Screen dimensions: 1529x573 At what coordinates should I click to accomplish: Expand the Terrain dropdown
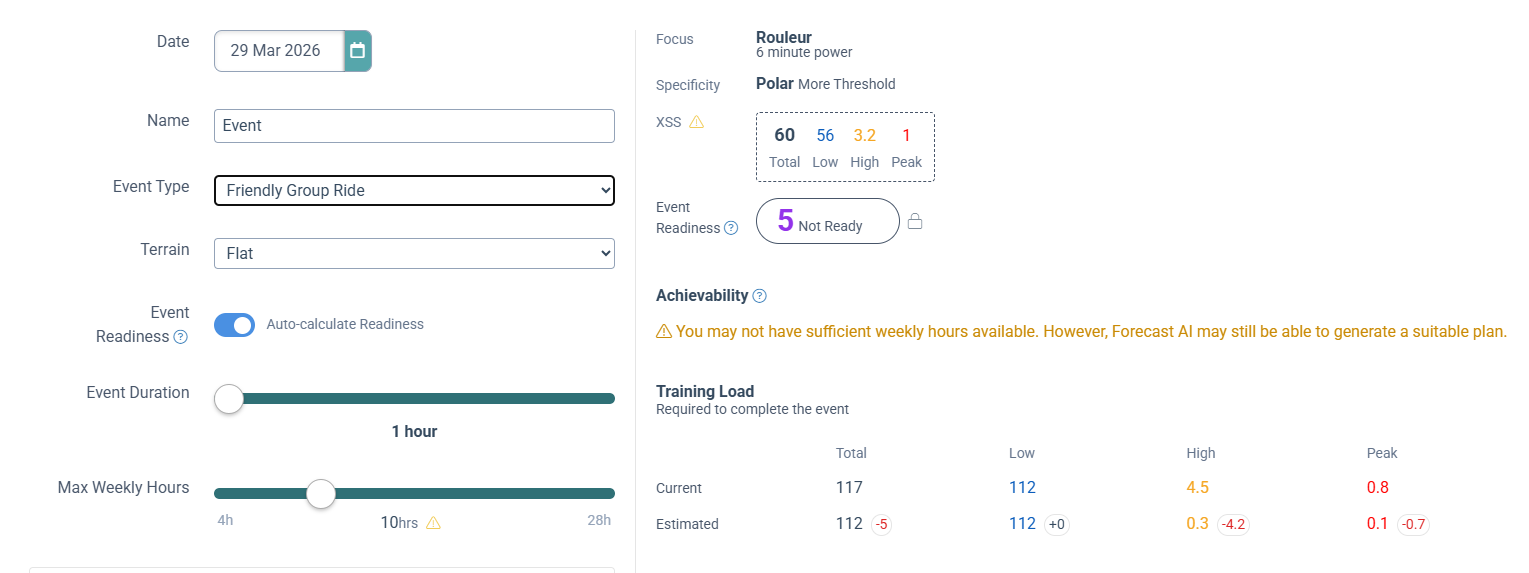tap(414, 254)
